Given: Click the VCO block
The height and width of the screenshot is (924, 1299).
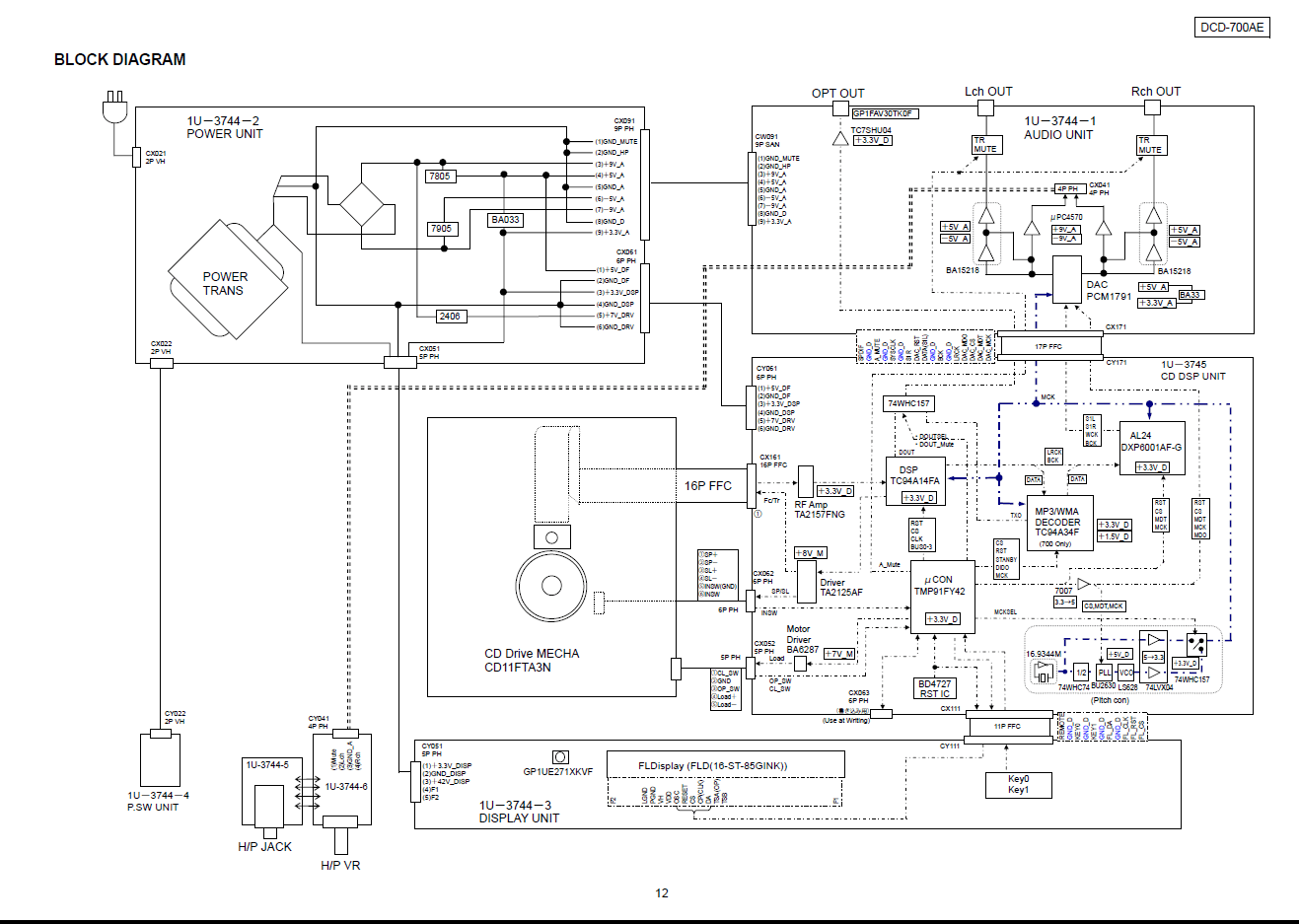Looking at the screenshot, I should click(x=1126, y=672).
